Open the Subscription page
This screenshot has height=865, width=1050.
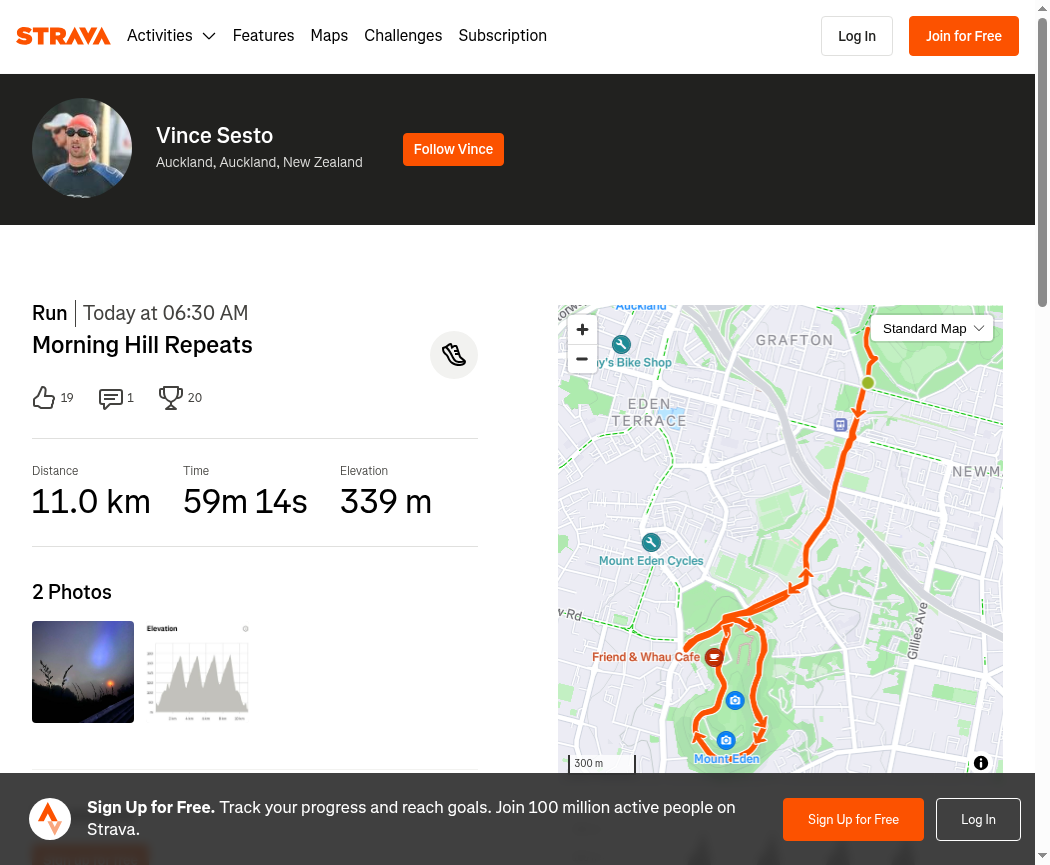tap(502, 36)
